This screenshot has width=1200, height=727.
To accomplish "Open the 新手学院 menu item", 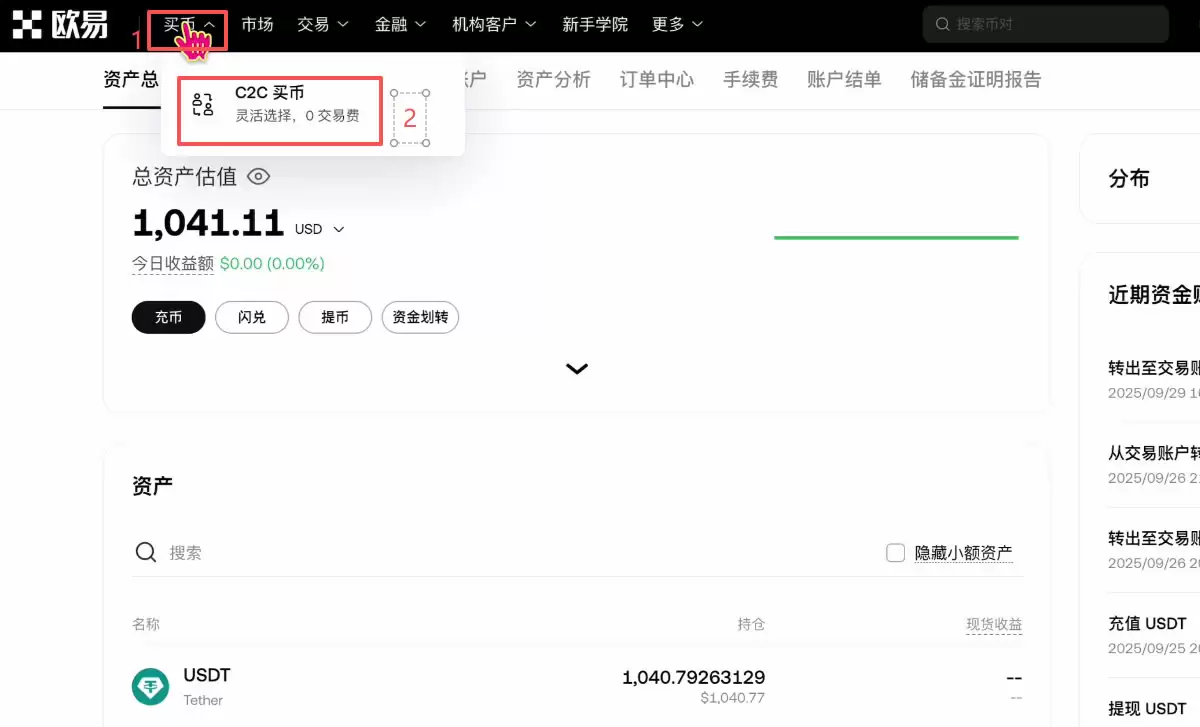I will 596,24.
